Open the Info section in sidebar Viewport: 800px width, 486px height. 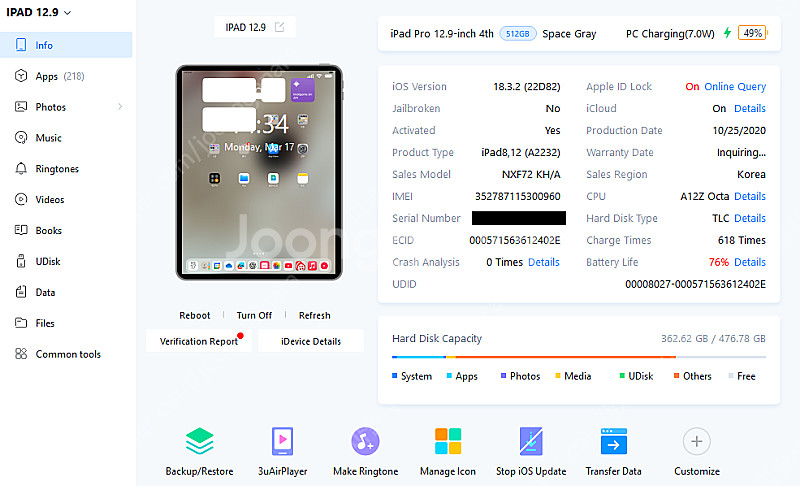[66, 45]
